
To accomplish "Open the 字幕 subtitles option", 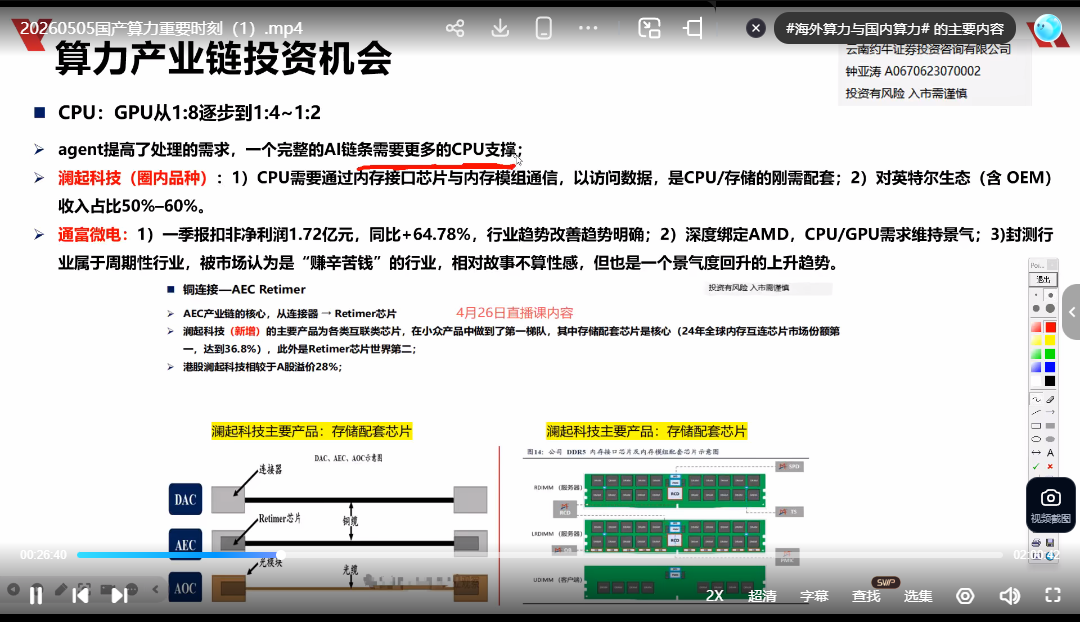I will 813,596.
